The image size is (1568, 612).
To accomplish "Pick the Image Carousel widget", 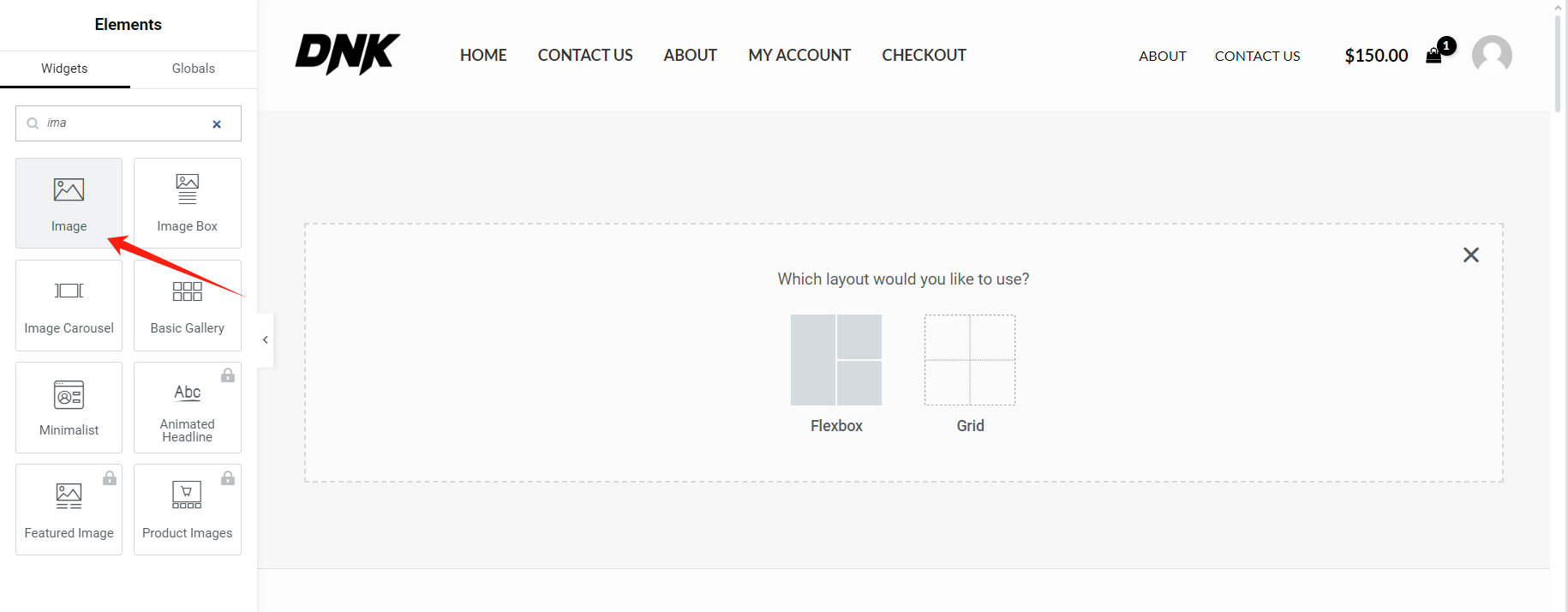I will [x=69, y=305].
